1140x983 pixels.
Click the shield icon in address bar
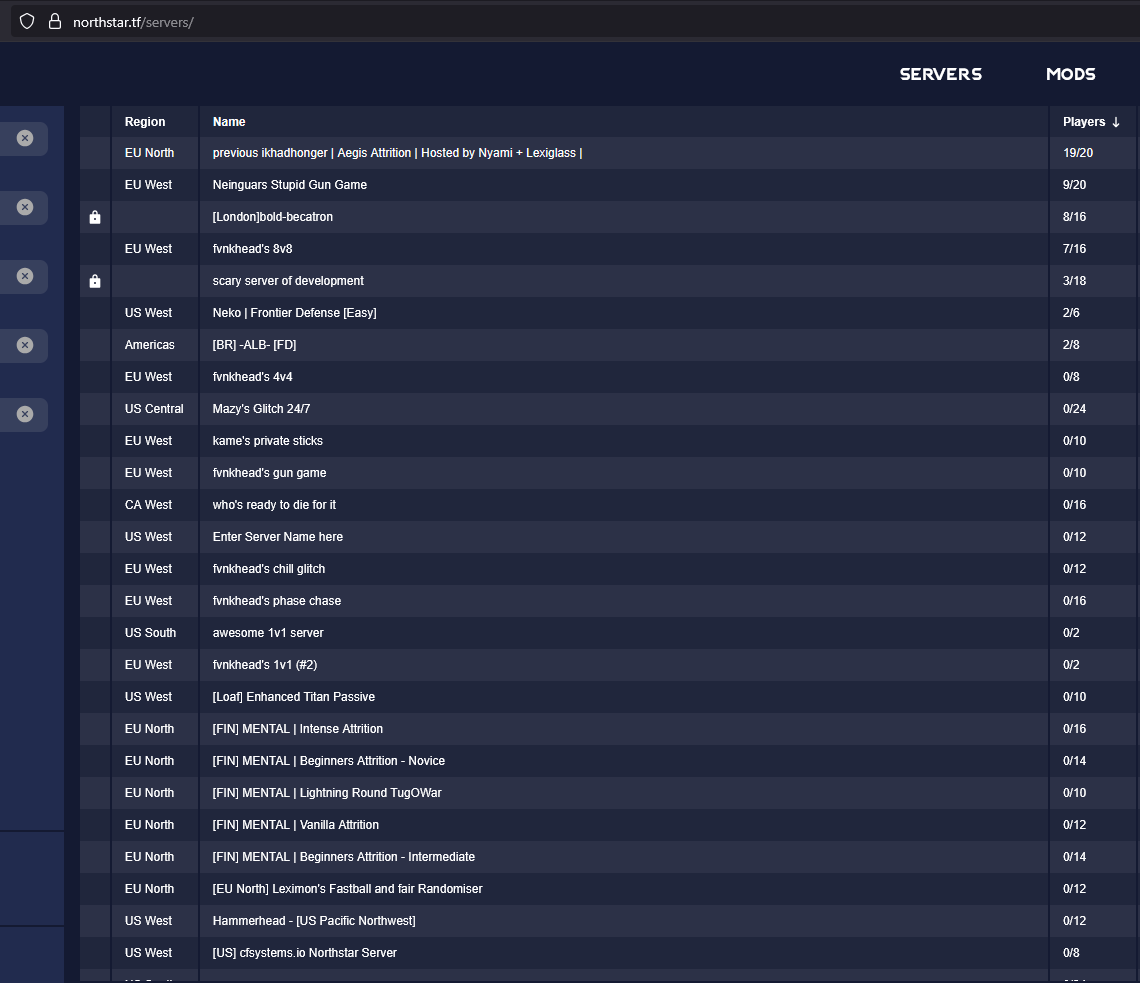pos(27,22)
